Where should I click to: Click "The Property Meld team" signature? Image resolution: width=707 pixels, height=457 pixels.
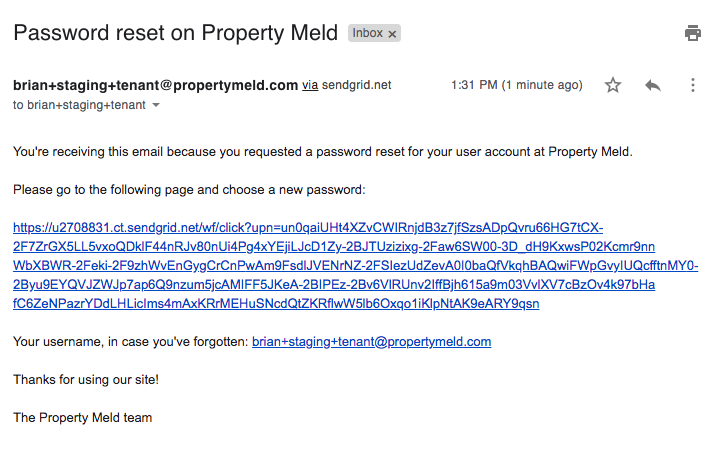[x=82, y=418]
